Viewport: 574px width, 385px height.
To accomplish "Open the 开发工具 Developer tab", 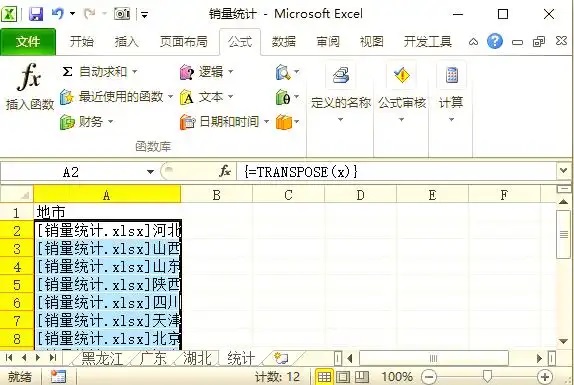I will point(428,41).
